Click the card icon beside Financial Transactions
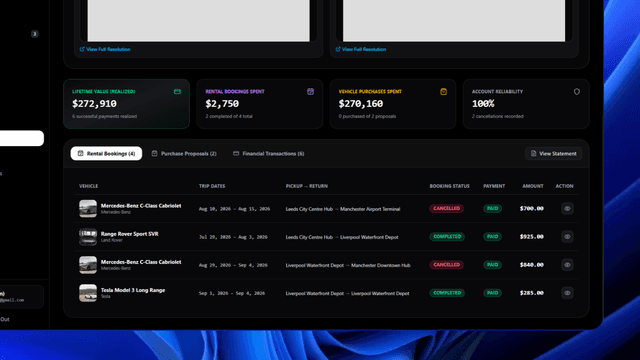640x360 pixels. [236, 153]
